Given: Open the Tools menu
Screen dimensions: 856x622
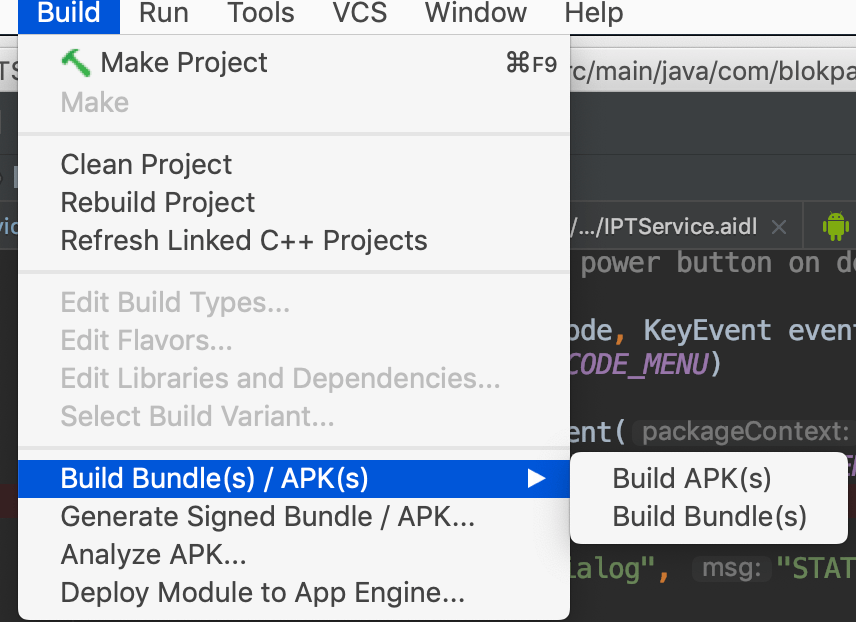Looking at the screenshot, I should coord(260,13).
